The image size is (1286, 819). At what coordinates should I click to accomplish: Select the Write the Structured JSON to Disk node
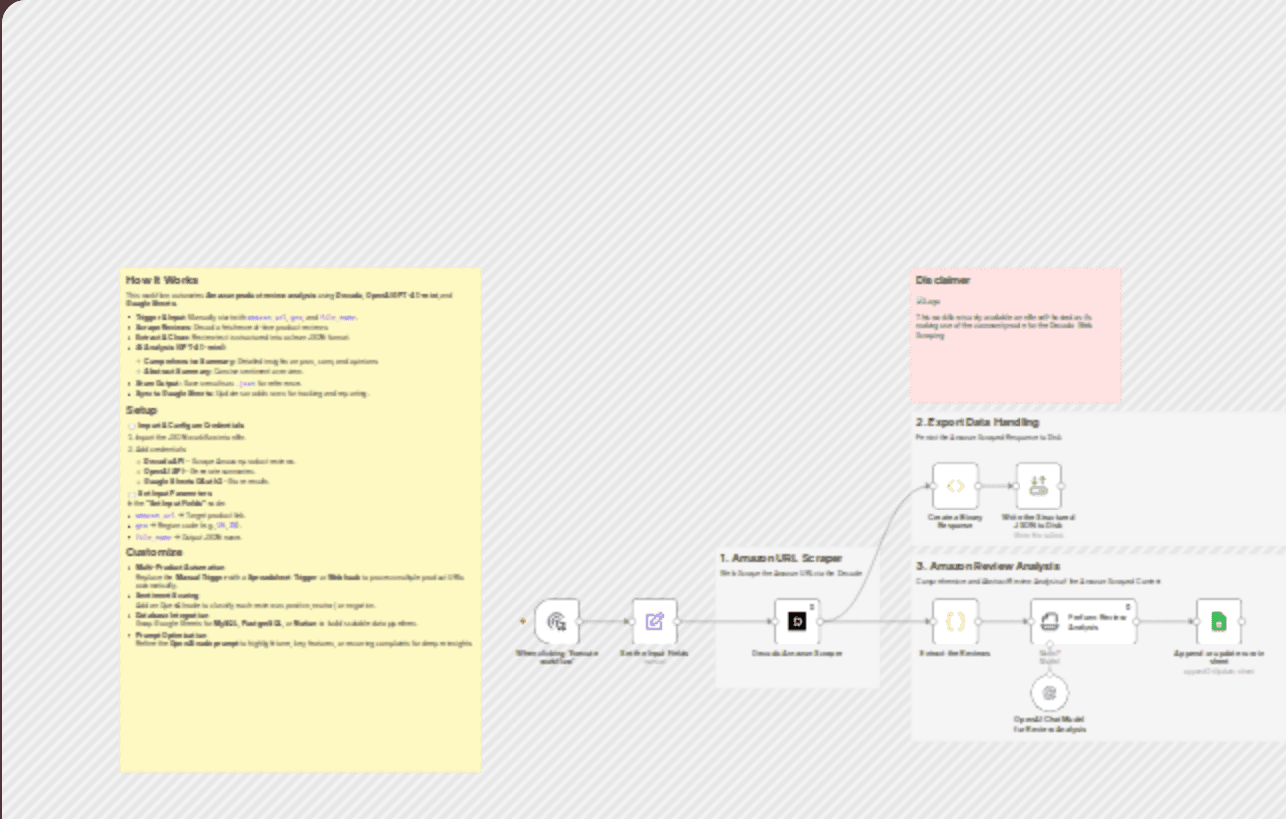click(1039, 486)
